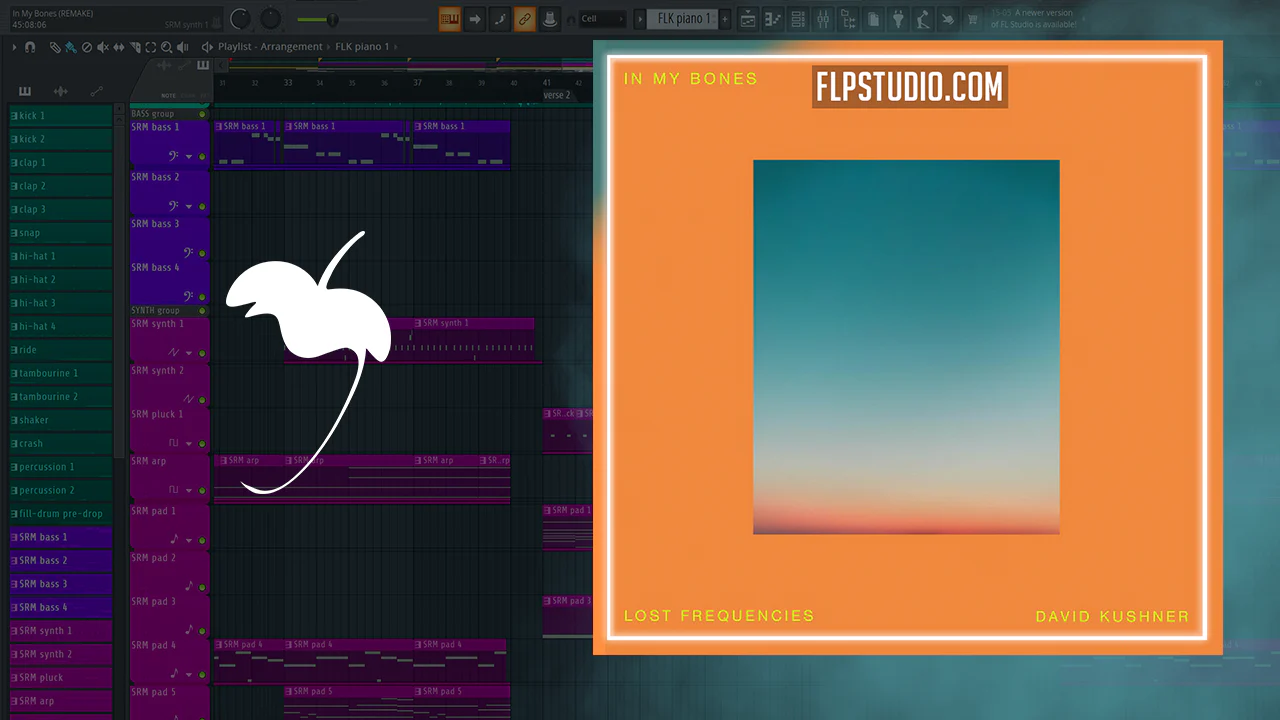Open the Piano roll view
The width and height of the screenshot is (1280, 720).
click(773, 19)
